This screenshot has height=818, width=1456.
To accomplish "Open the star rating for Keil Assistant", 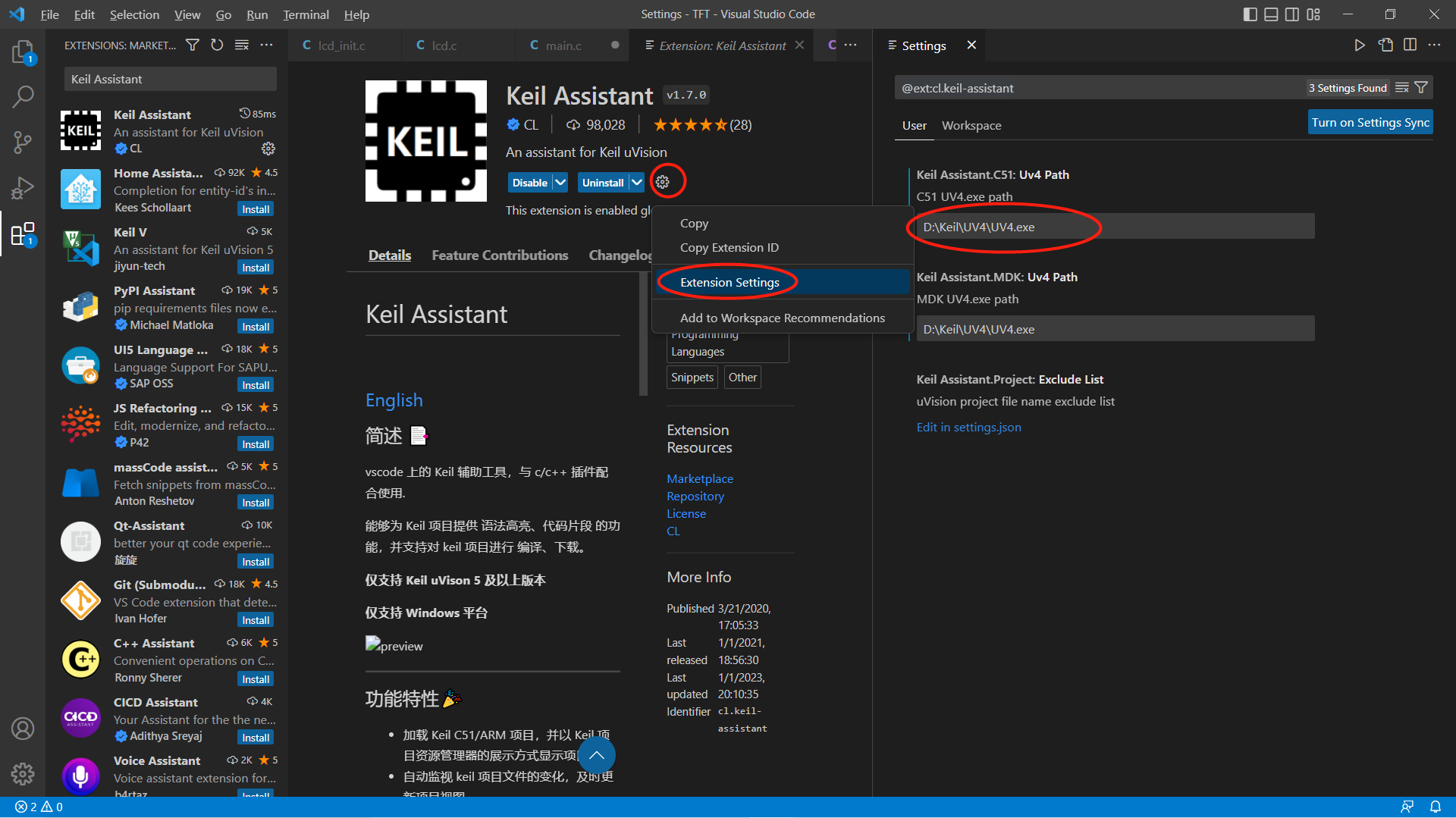I will point(702,125).
